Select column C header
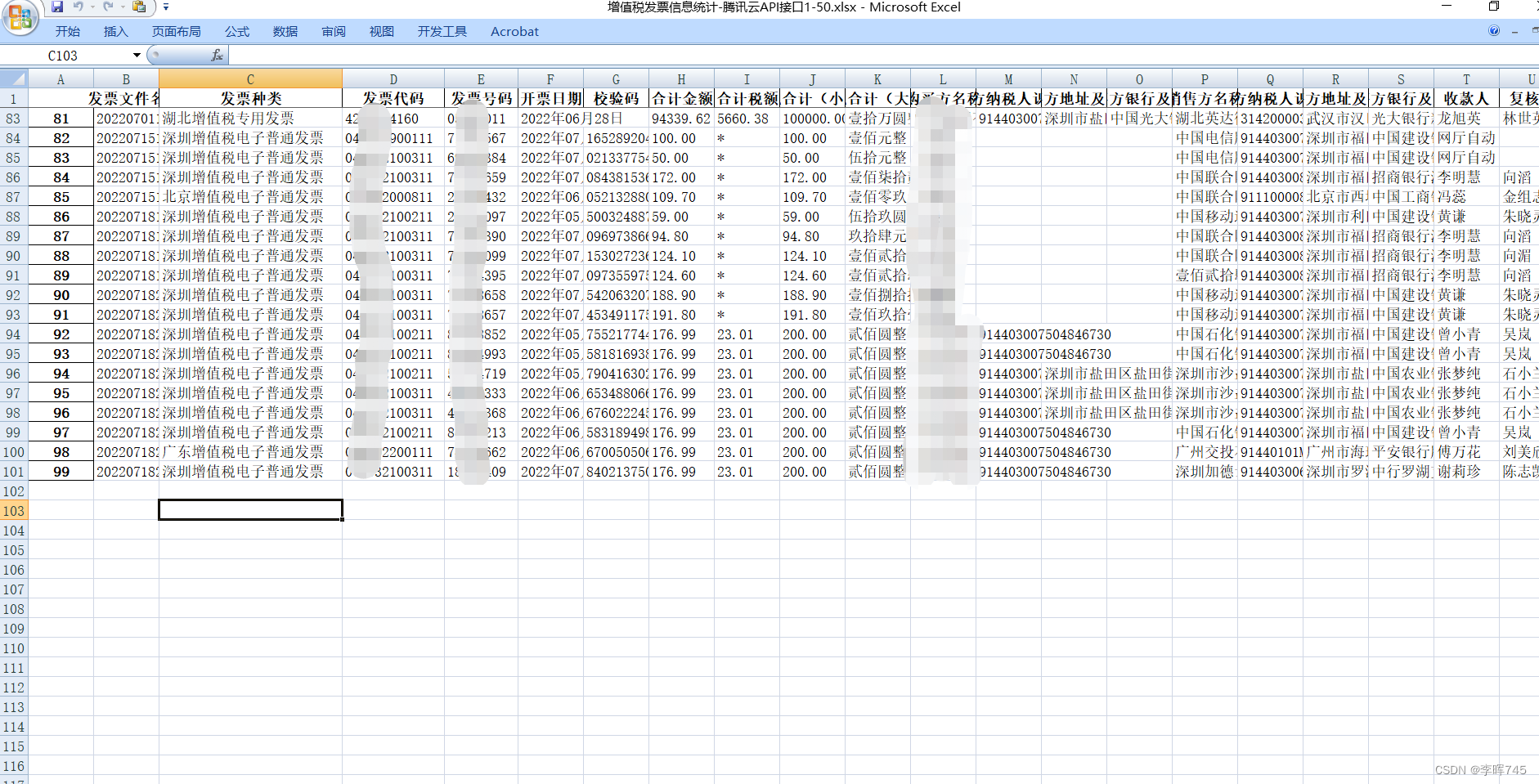1539x784 pixels. pyautogui.click(x=250, y=79)
